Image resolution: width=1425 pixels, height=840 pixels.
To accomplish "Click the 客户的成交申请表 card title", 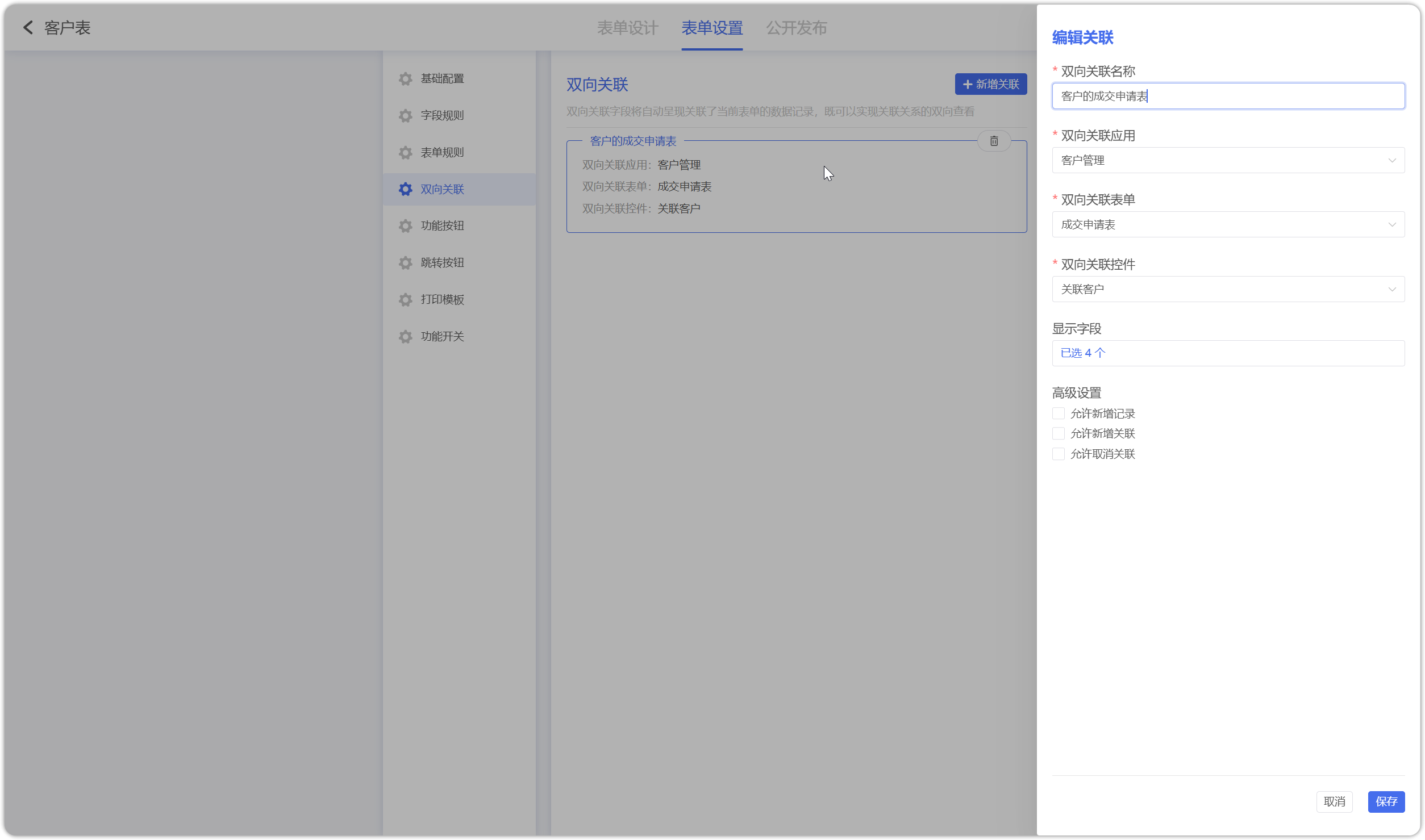I will click(633, 141).
